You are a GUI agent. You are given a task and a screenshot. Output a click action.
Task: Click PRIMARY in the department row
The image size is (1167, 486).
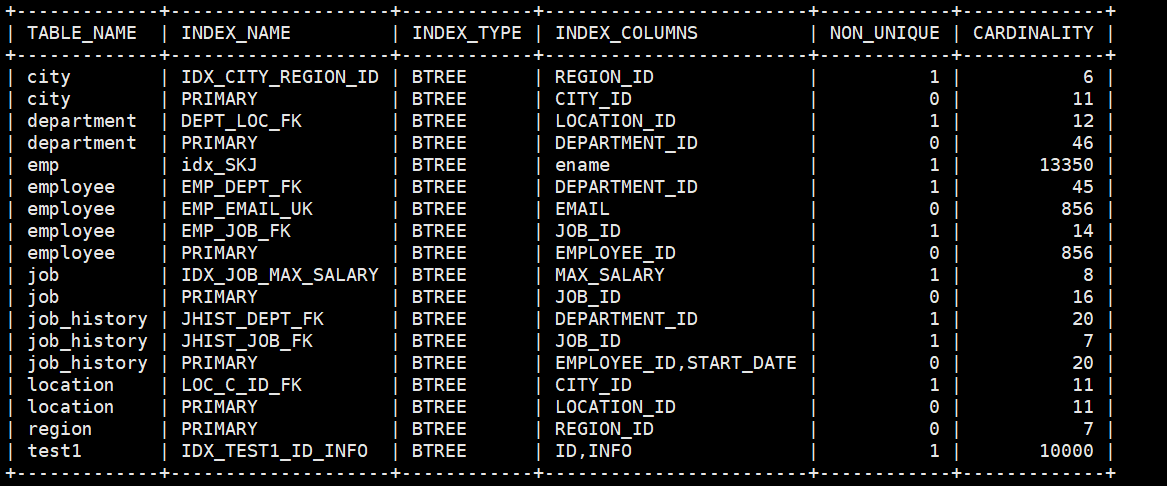point(220,143)
